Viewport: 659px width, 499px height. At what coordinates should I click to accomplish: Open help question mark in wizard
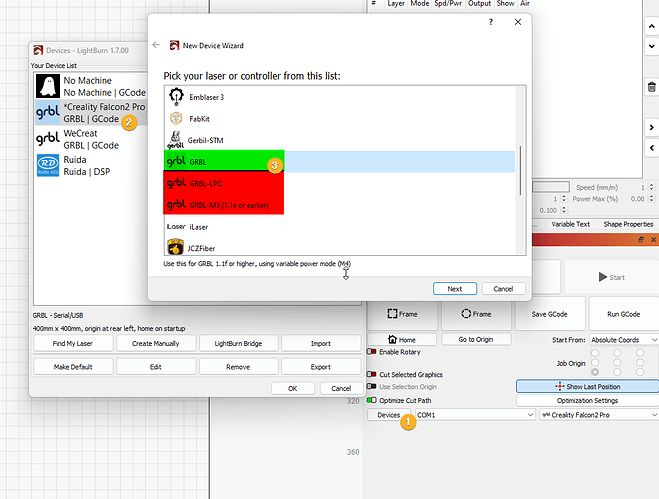[x=490, y=22]
